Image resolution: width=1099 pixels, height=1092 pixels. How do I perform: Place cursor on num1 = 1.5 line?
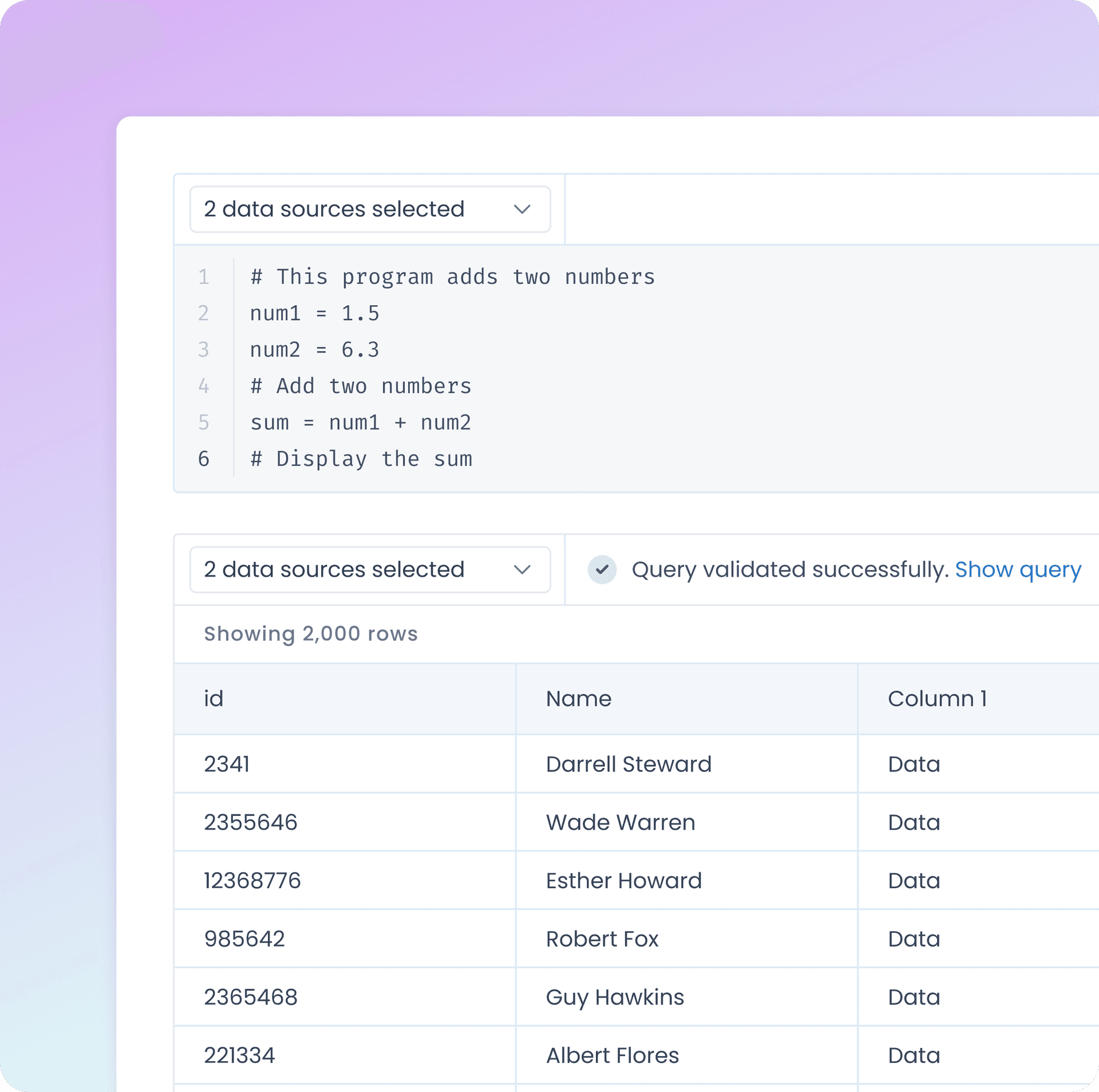pyautogui.click(x=314, y=313)
